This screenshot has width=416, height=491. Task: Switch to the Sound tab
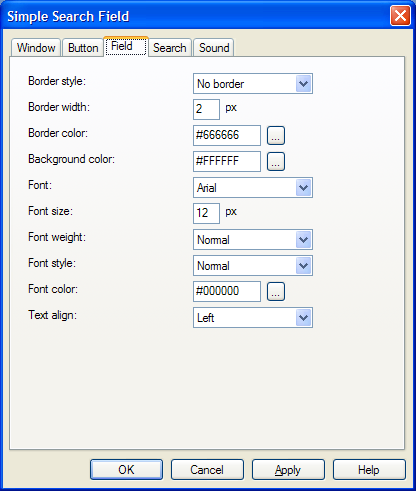214,48
